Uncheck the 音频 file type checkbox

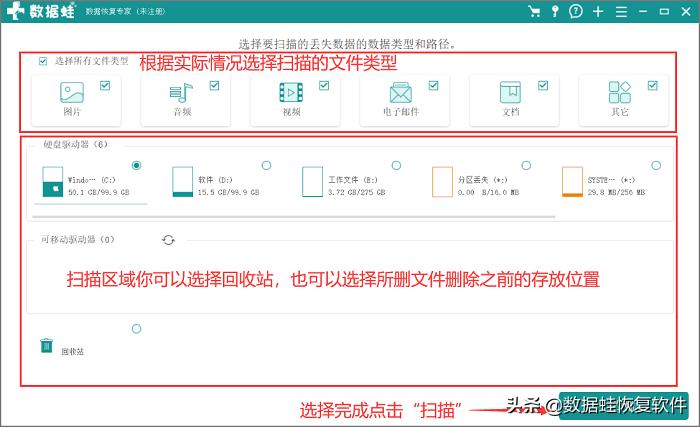pos(214,85)
